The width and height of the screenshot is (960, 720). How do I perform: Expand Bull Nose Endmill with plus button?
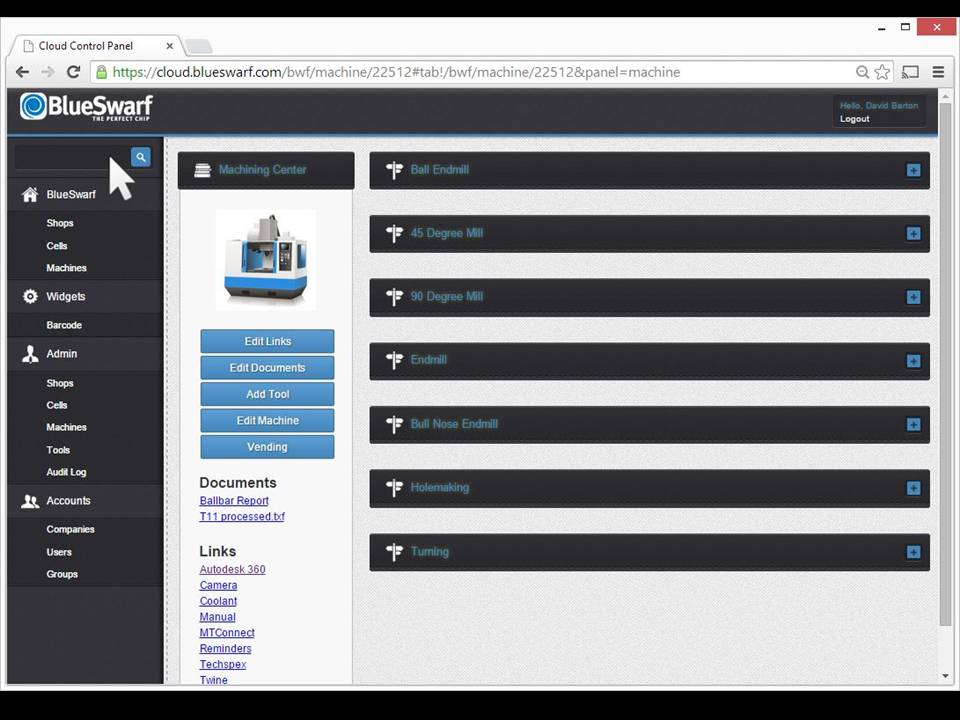[x=913, y=425]
